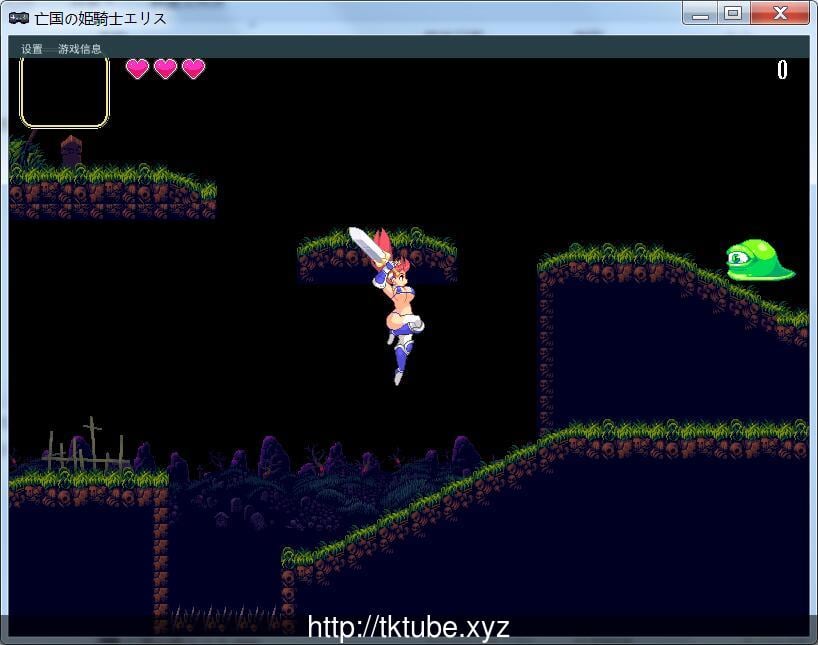Click the first pink heart life icon

137,69
